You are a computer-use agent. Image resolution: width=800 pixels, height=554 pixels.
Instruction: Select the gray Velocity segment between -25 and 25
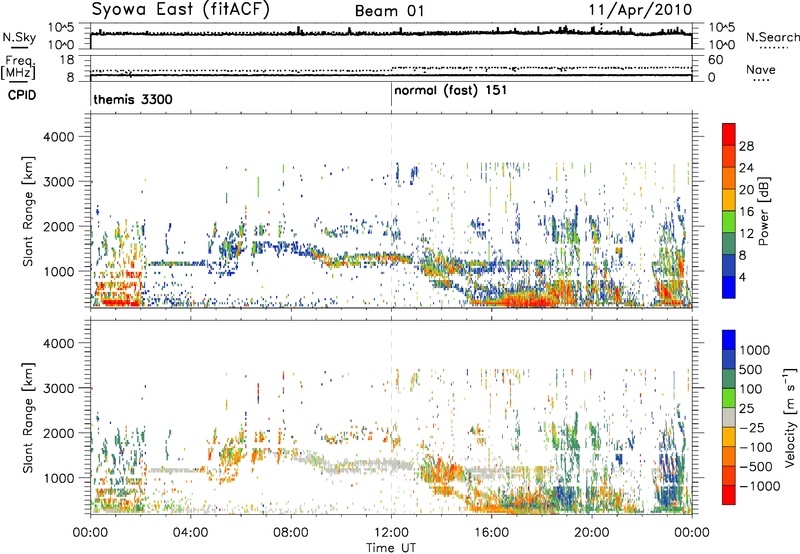pos(729,417)
